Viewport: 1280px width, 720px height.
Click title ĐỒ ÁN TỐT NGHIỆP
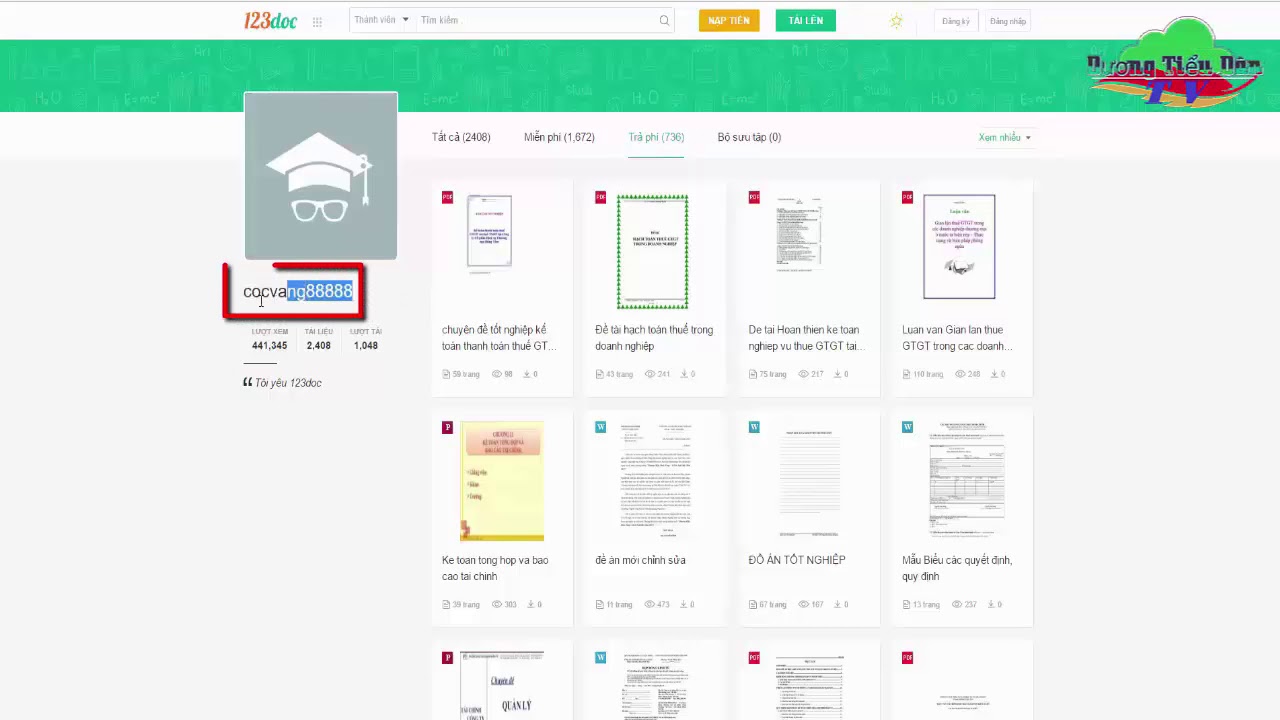tap(797, 560)
